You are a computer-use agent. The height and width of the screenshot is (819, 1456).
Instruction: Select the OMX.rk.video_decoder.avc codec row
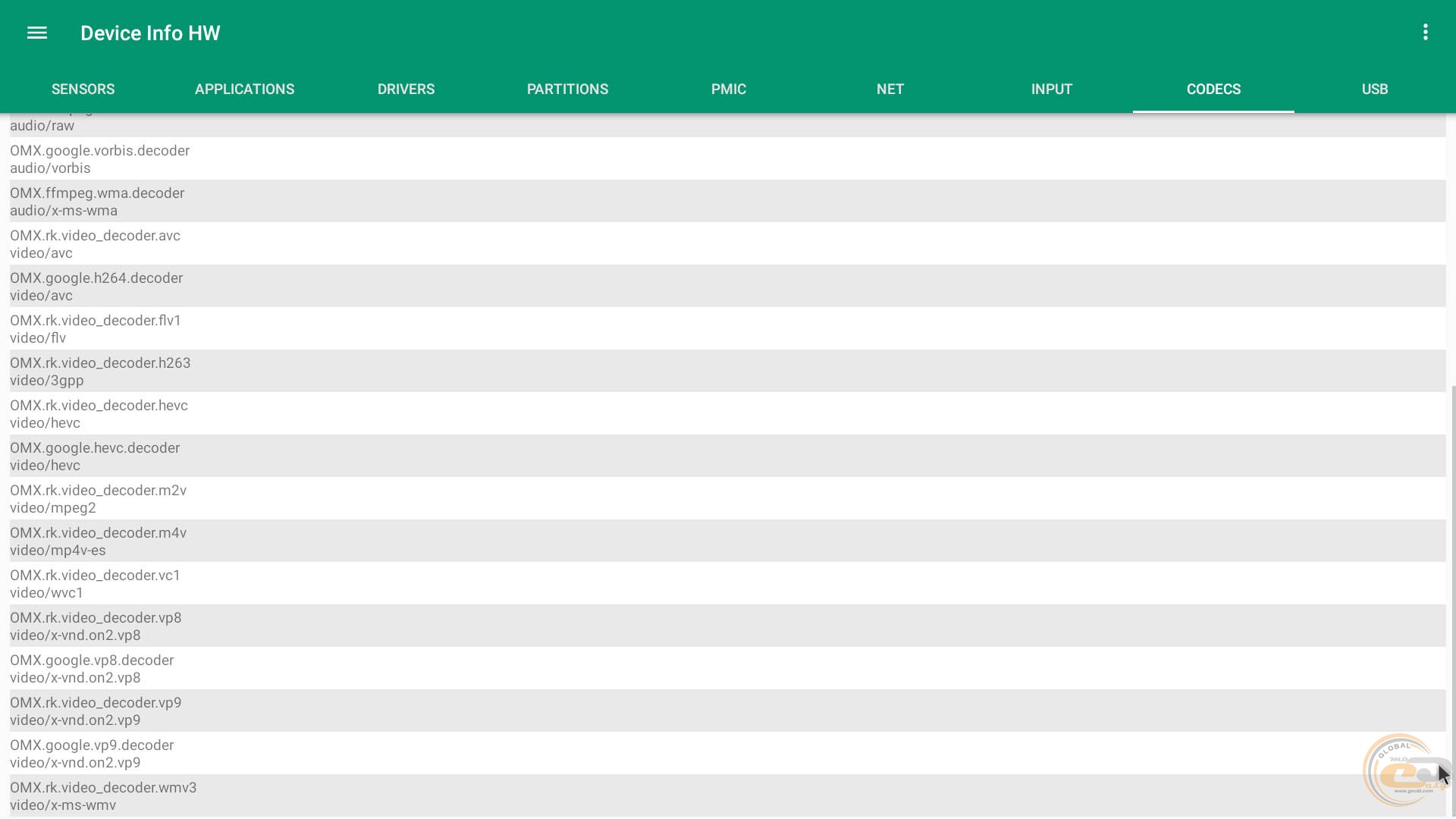pyautogui.click(x=95, y=243)
